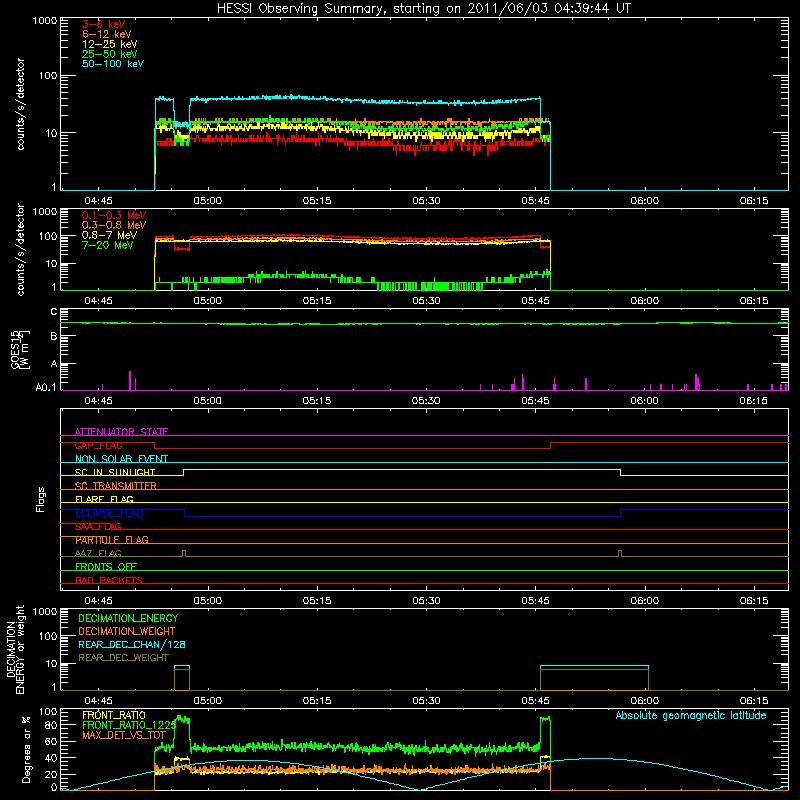Select the ECLIPSE_FLAG label

(x=109, y=513)
